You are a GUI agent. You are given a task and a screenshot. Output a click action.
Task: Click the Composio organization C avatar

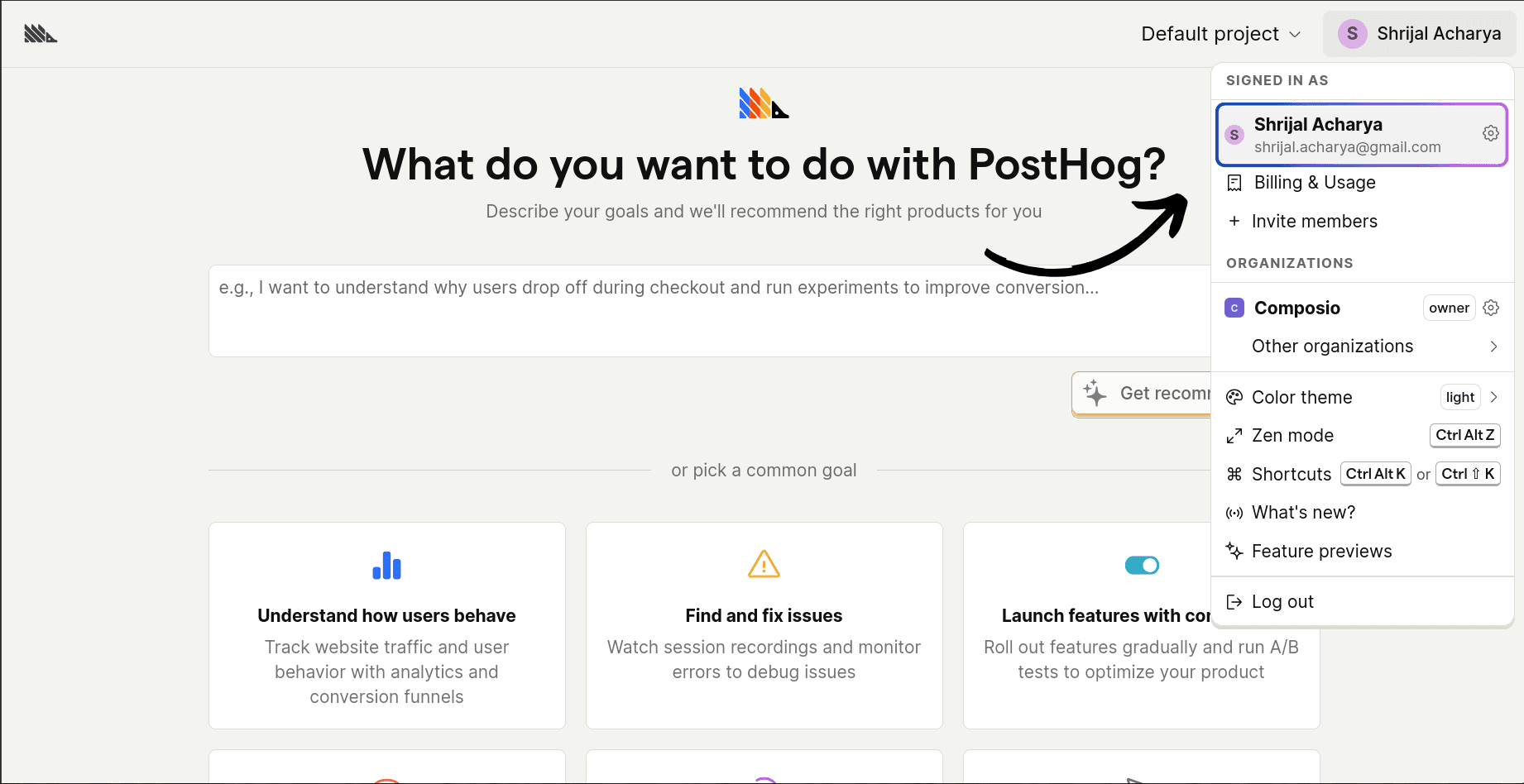pyautogui.click(x=1234, y=308)
